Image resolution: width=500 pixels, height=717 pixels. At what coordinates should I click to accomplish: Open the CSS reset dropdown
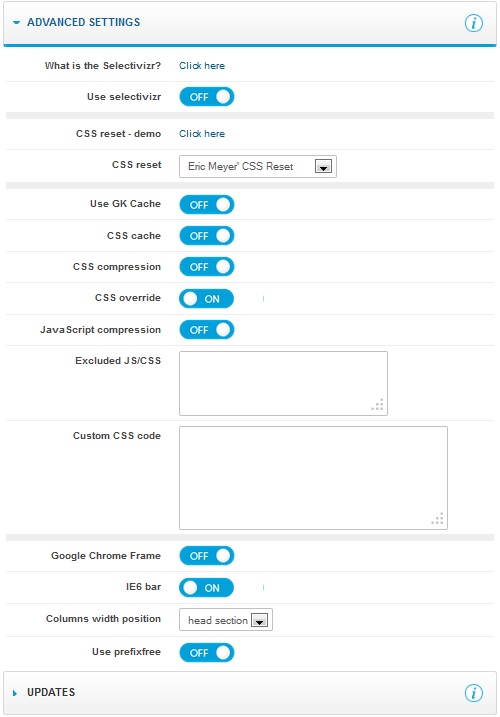tap(258, 166)
